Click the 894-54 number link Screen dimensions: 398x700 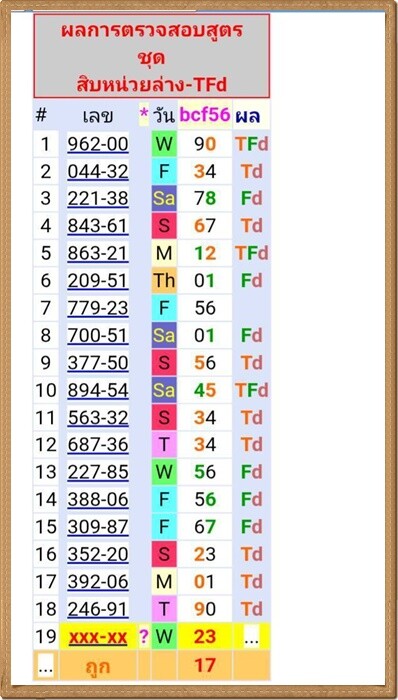[x=98, y=391]
